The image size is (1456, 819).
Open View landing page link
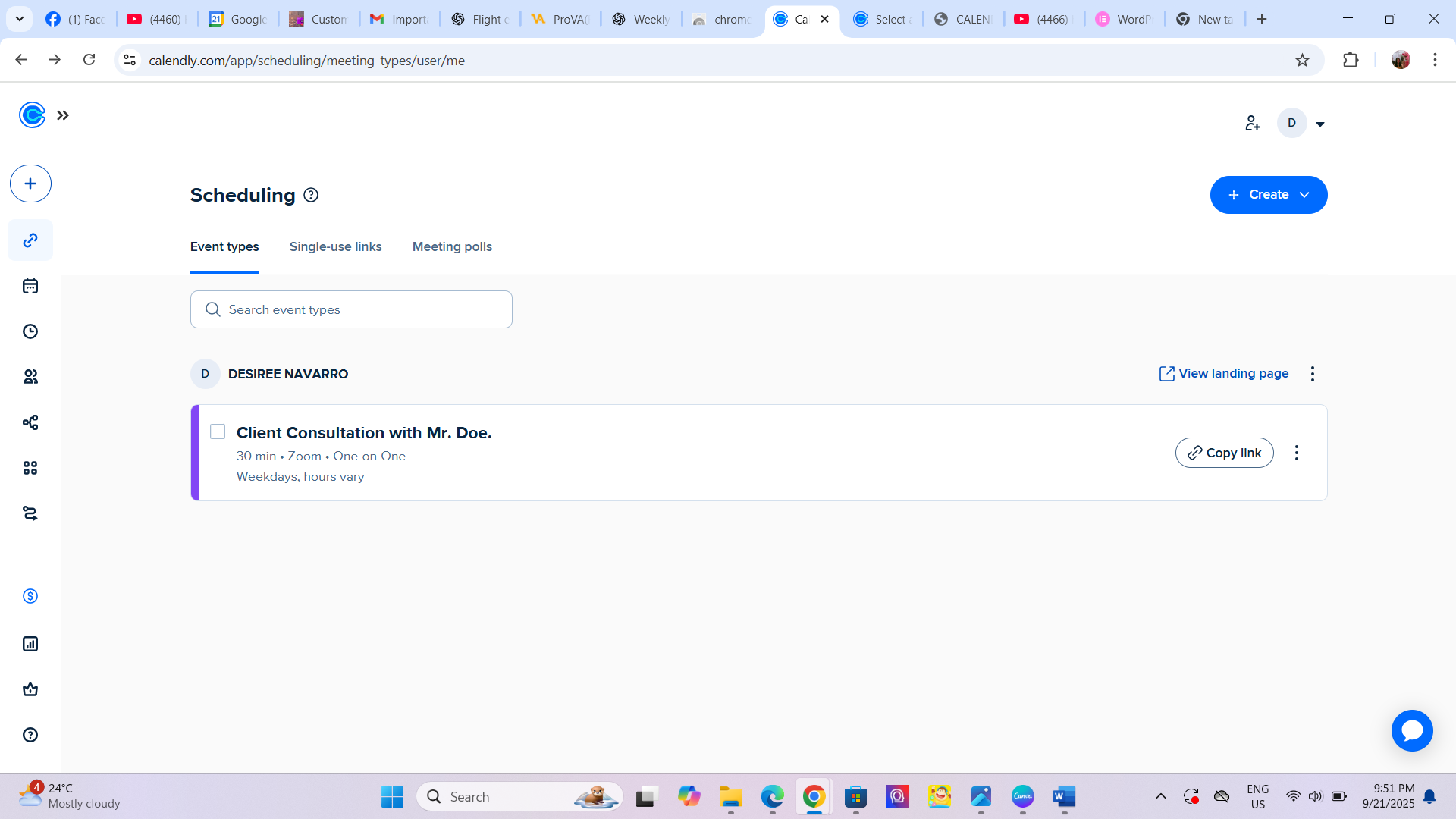pyautogui.click(x=1224, y=373)
